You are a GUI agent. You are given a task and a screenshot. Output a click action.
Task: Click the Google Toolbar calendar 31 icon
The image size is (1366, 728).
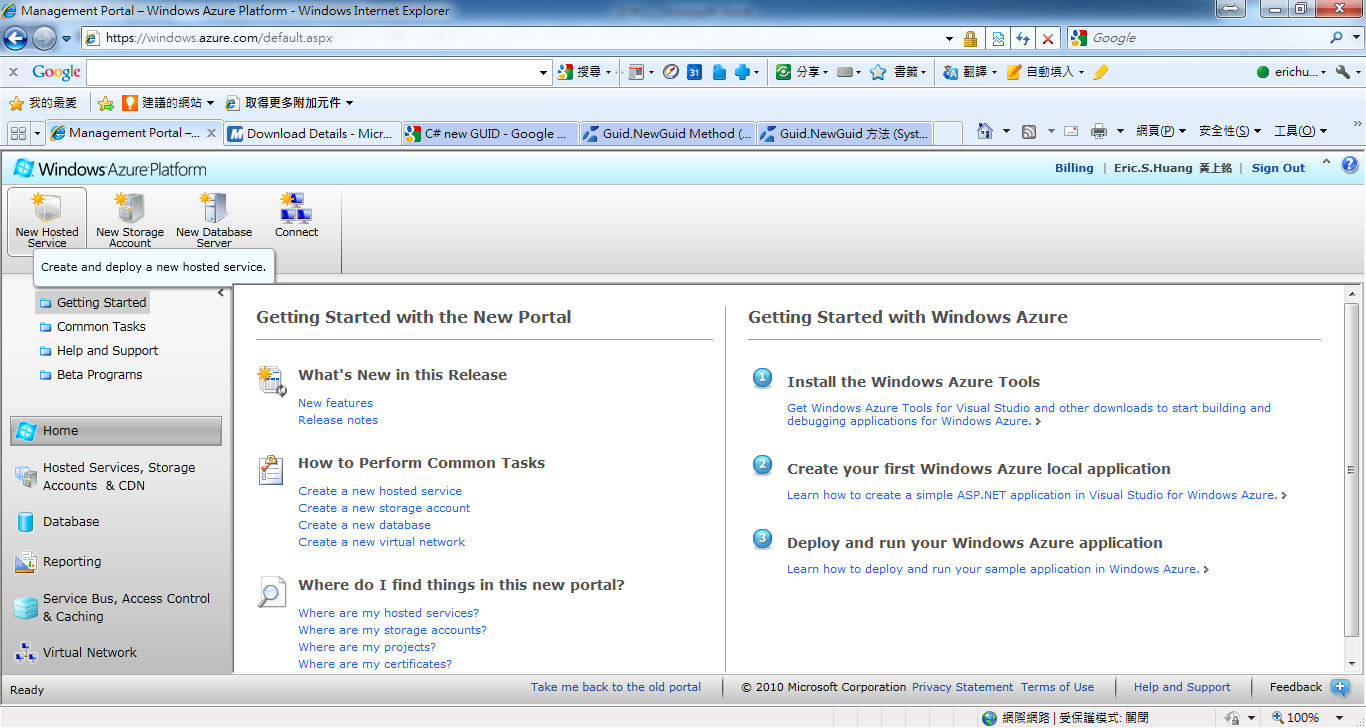(x=694, y=72)
